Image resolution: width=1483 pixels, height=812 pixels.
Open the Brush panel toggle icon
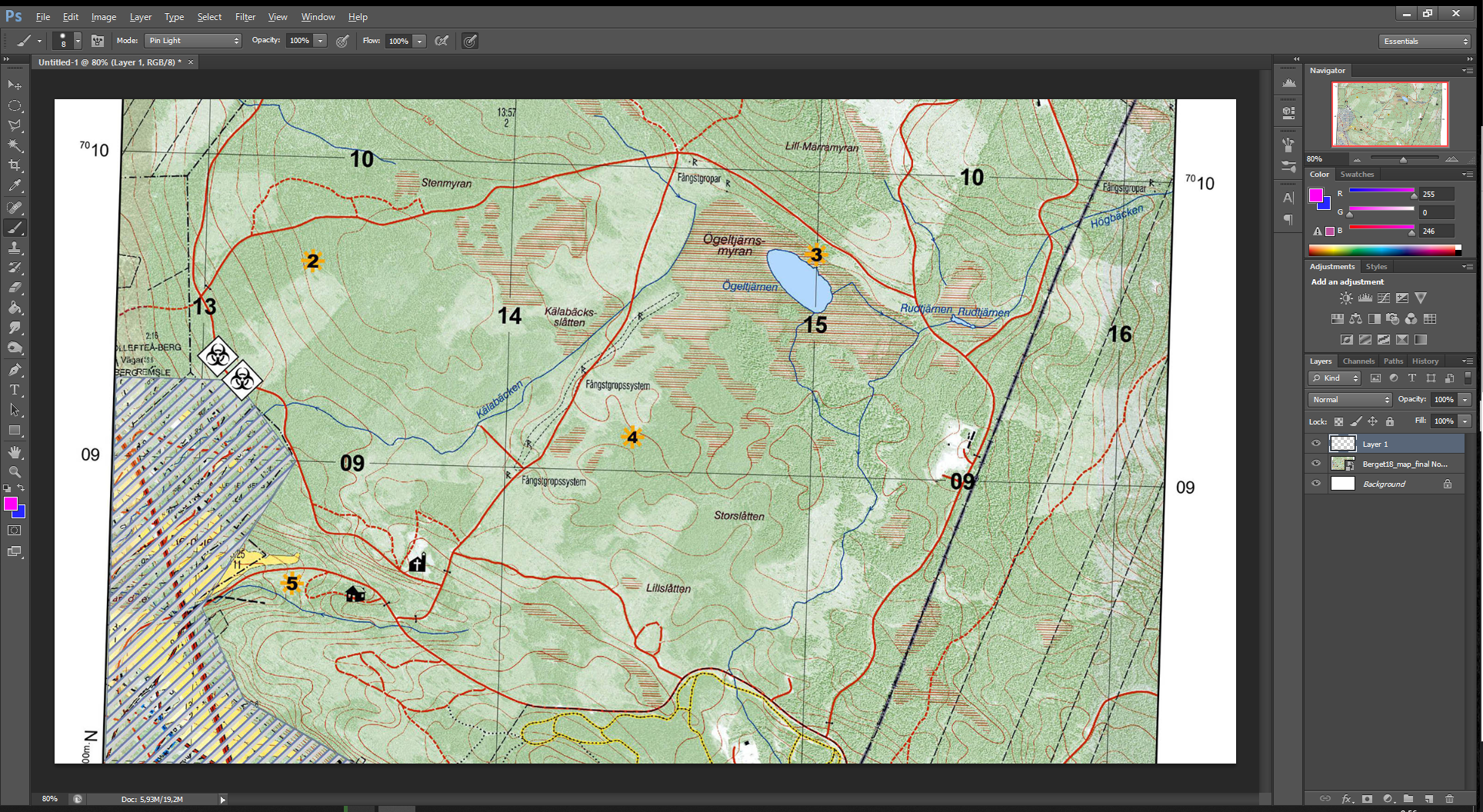click(x=98, y=41)
